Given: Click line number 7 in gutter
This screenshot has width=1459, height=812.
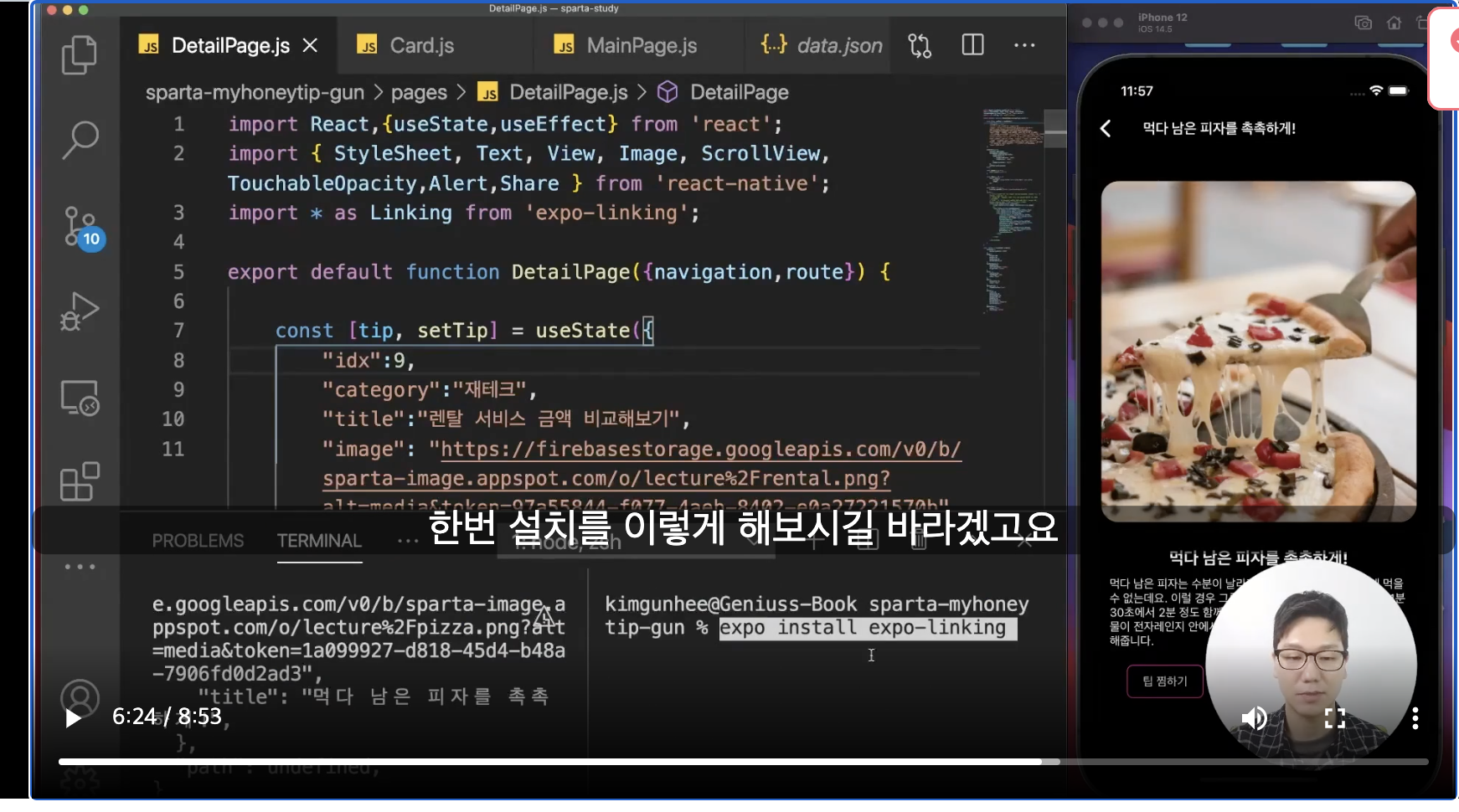Looking at the screenshot, I should (x=178, y=331).
